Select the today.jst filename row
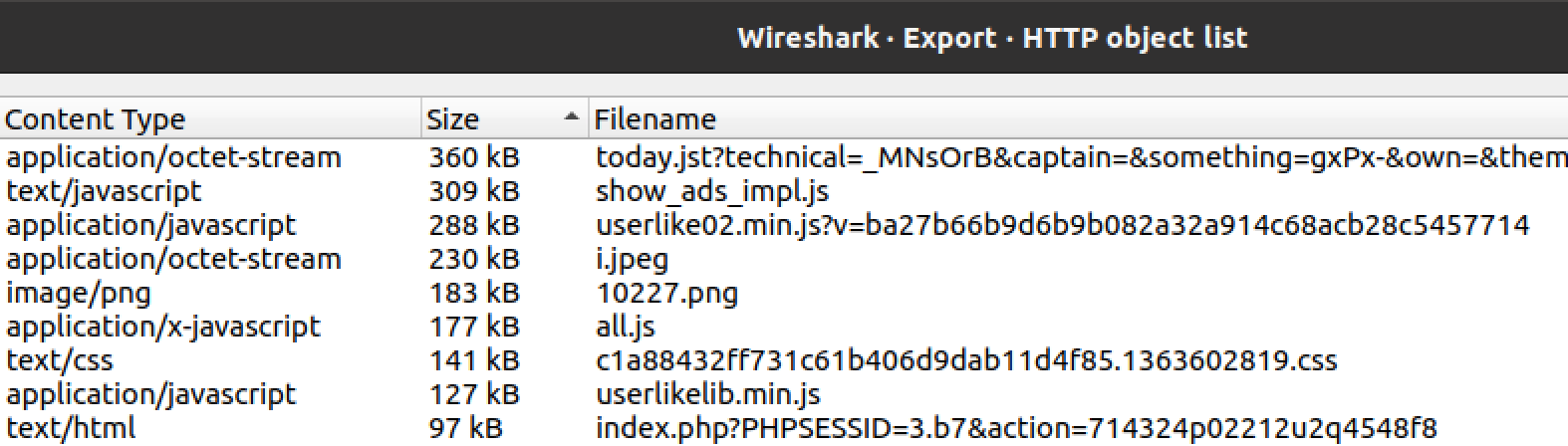 point(1082,157)
